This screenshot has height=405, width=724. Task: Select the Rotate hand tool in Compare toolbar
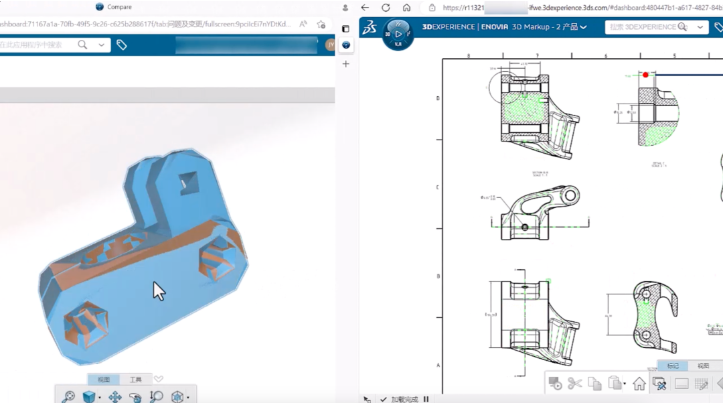tap(135, 397)
